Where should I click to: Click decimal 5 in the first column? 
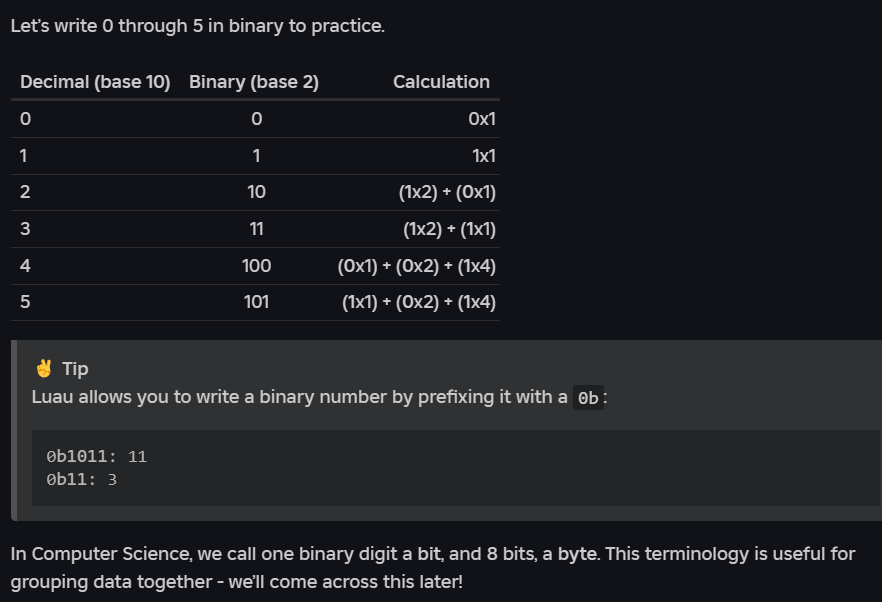25,302
